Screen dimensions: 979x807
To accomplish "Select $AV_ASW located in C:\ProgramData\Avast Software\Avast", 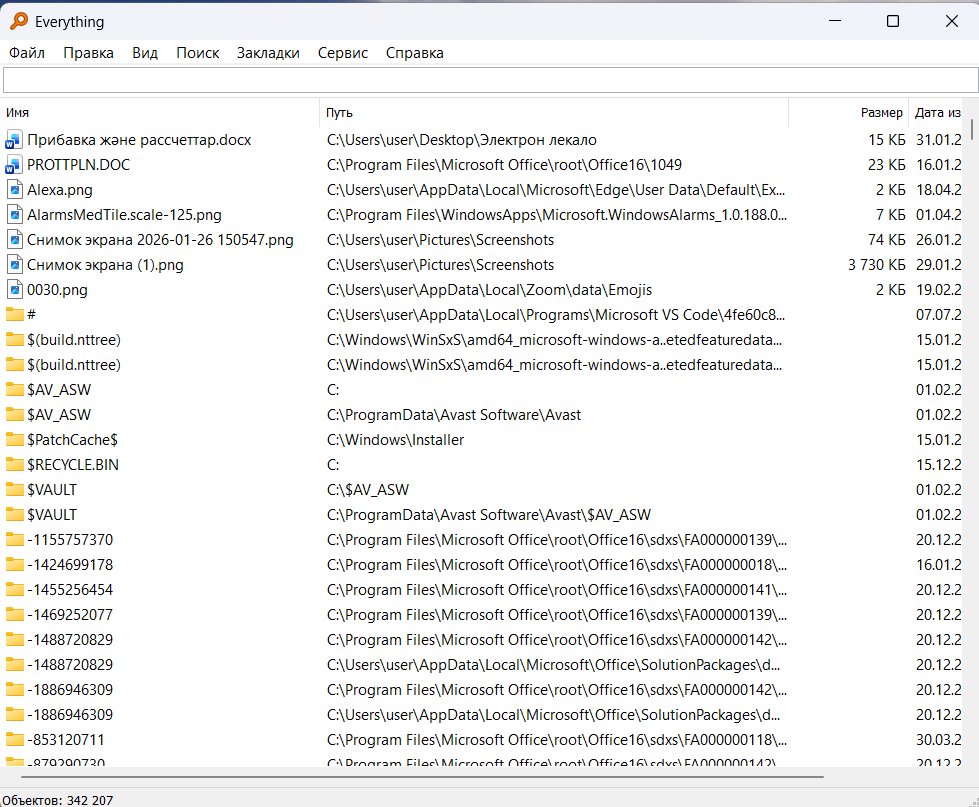I will pyautogui.click(x=59, y=414).
